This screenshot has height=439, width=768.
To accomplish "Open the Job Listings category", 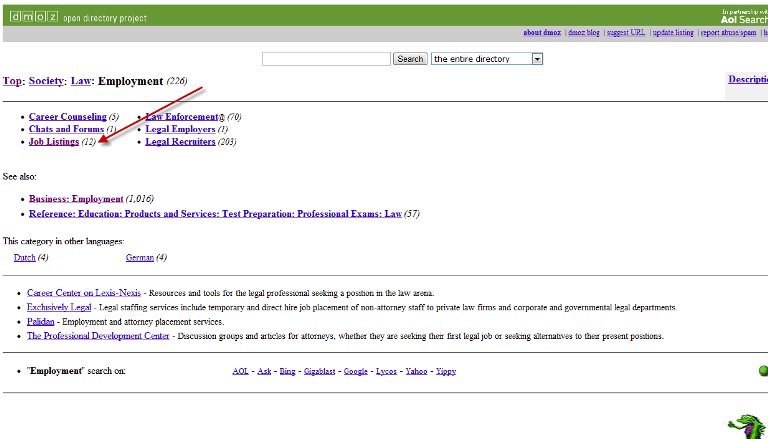I will [x=54, y=142].
